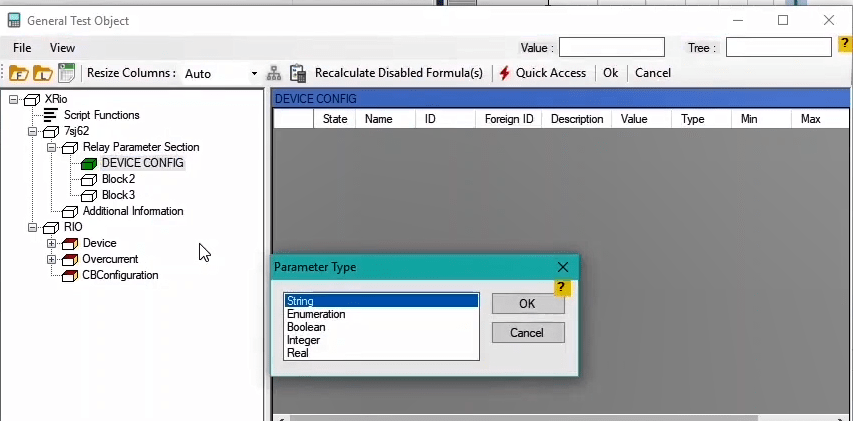Select Enumeration in the parameter type list
This screenshot has height=421, width=853.
tap(316, 314)
